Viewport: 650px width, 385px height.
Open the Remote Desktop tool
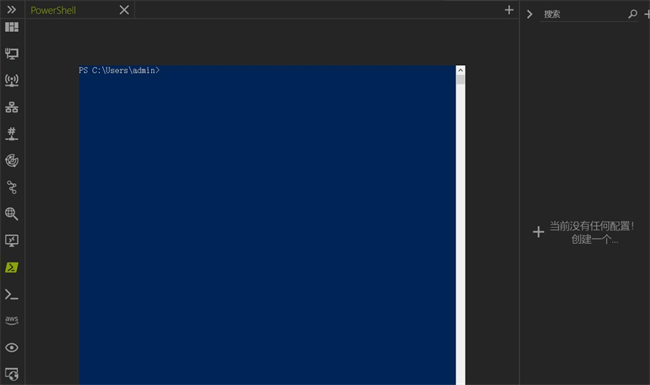(12, 241)
